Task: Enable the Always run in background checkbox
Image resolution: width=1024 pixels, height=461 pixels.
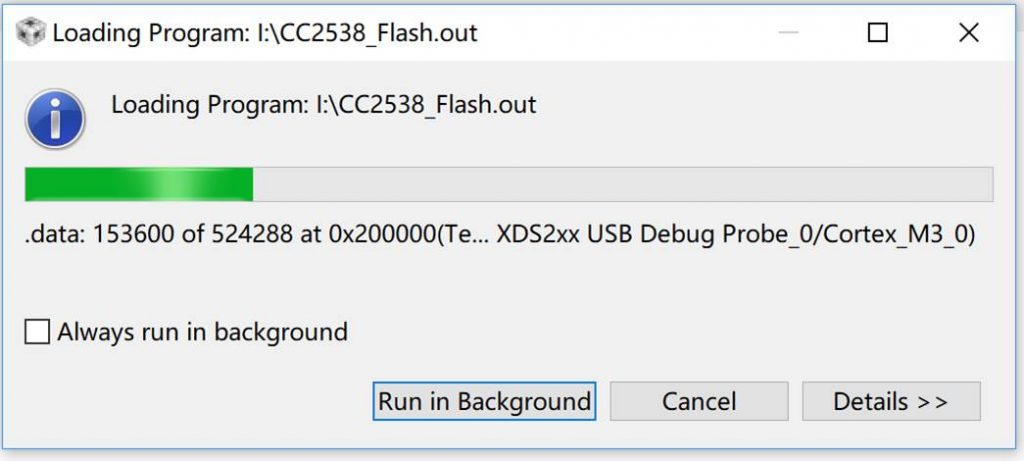Action: pyautogui.click(x=37, y=332)
